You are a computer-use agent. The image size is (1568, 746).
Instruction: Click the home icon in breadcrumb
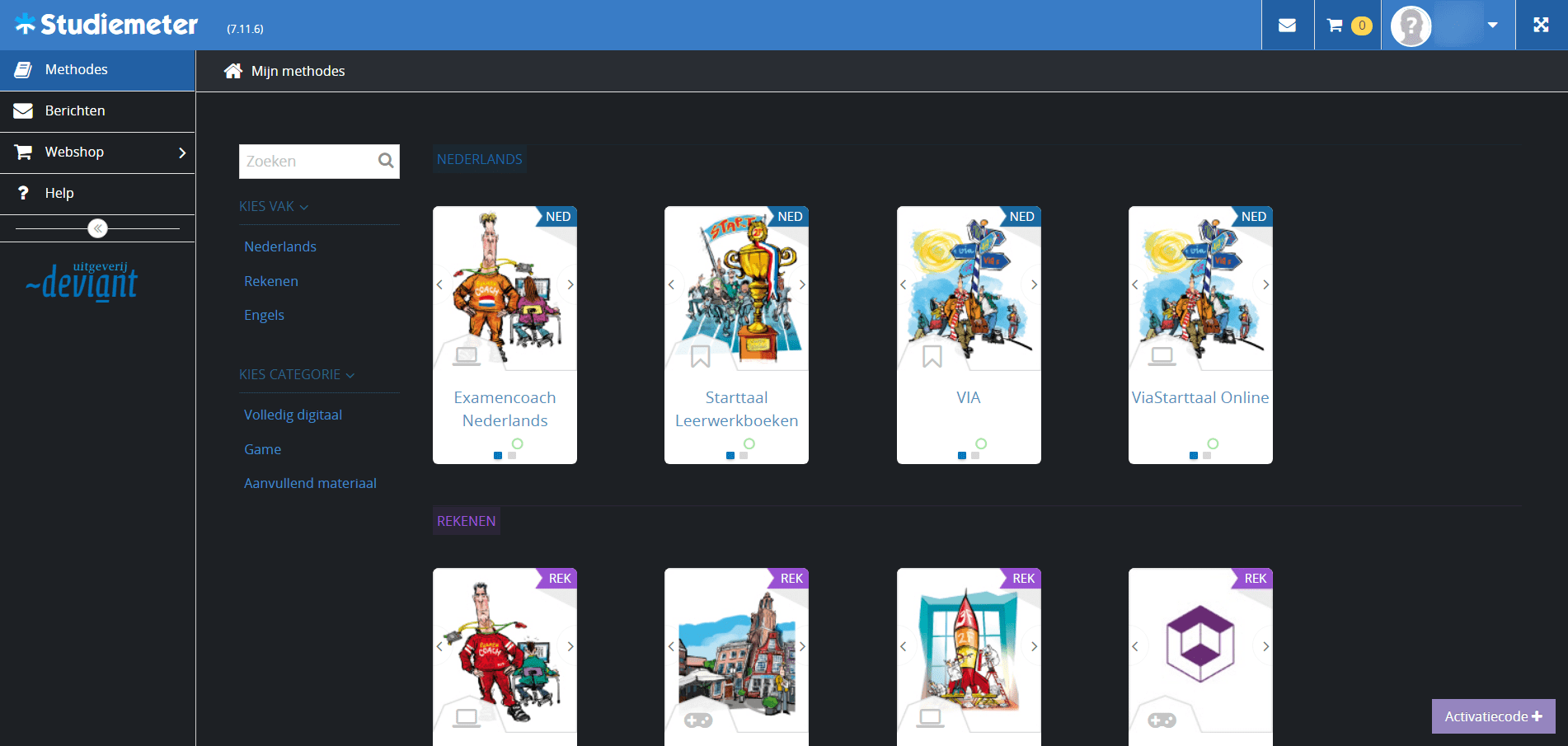[233, 71]
